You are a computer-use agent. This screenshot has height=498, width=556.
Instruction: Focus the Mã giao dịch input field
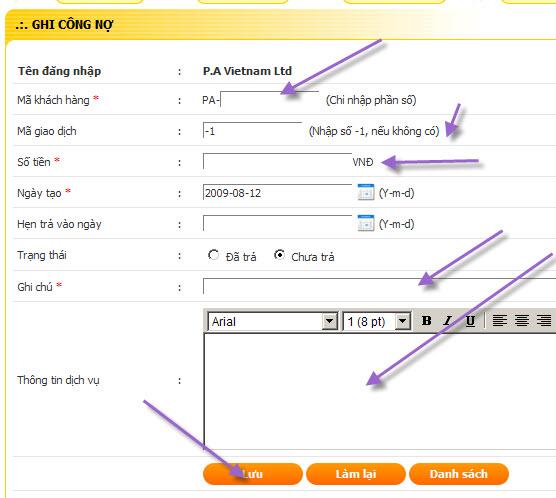click(x=252, y=131)
